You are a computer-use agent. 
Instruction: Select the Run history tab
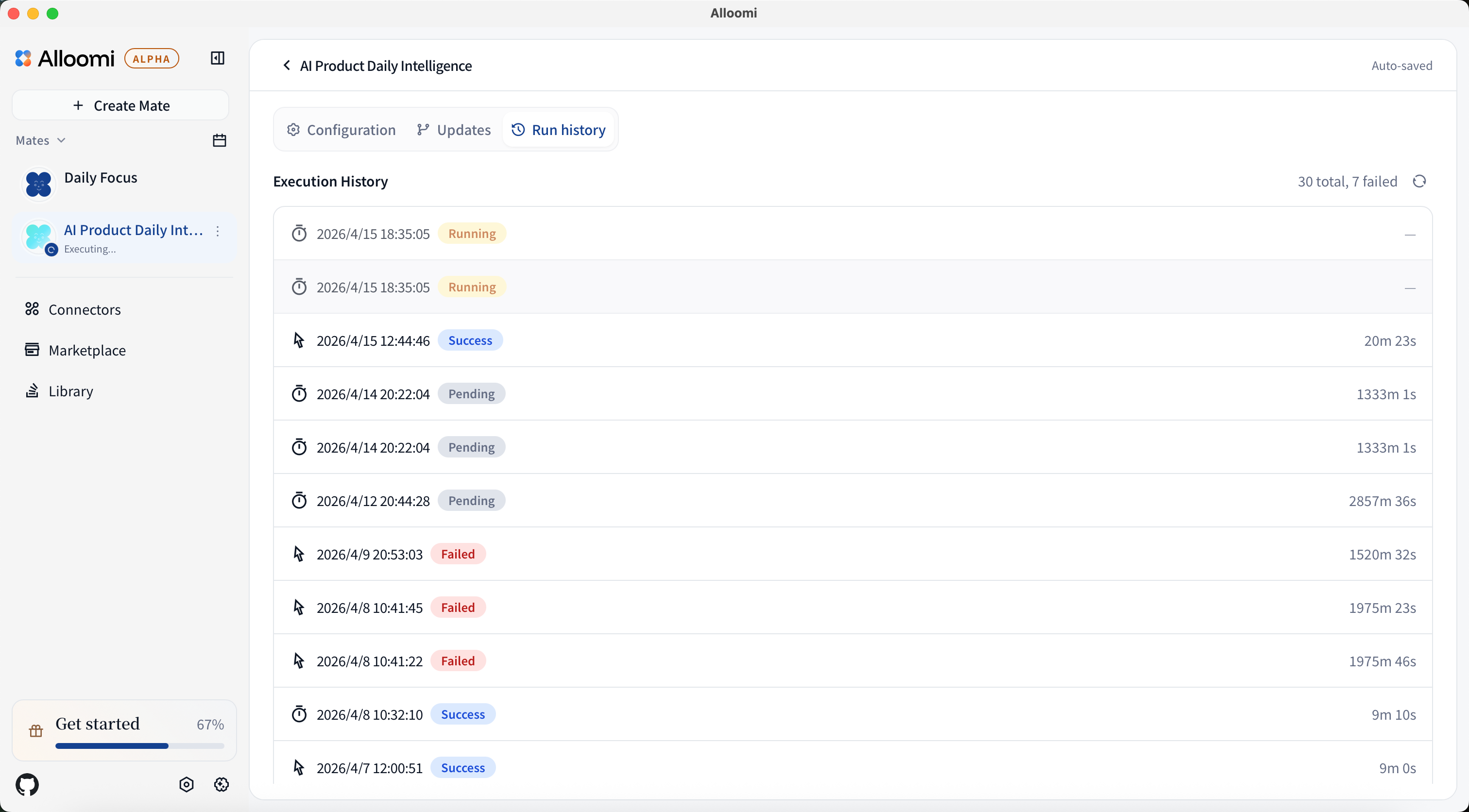coord(558,130)
